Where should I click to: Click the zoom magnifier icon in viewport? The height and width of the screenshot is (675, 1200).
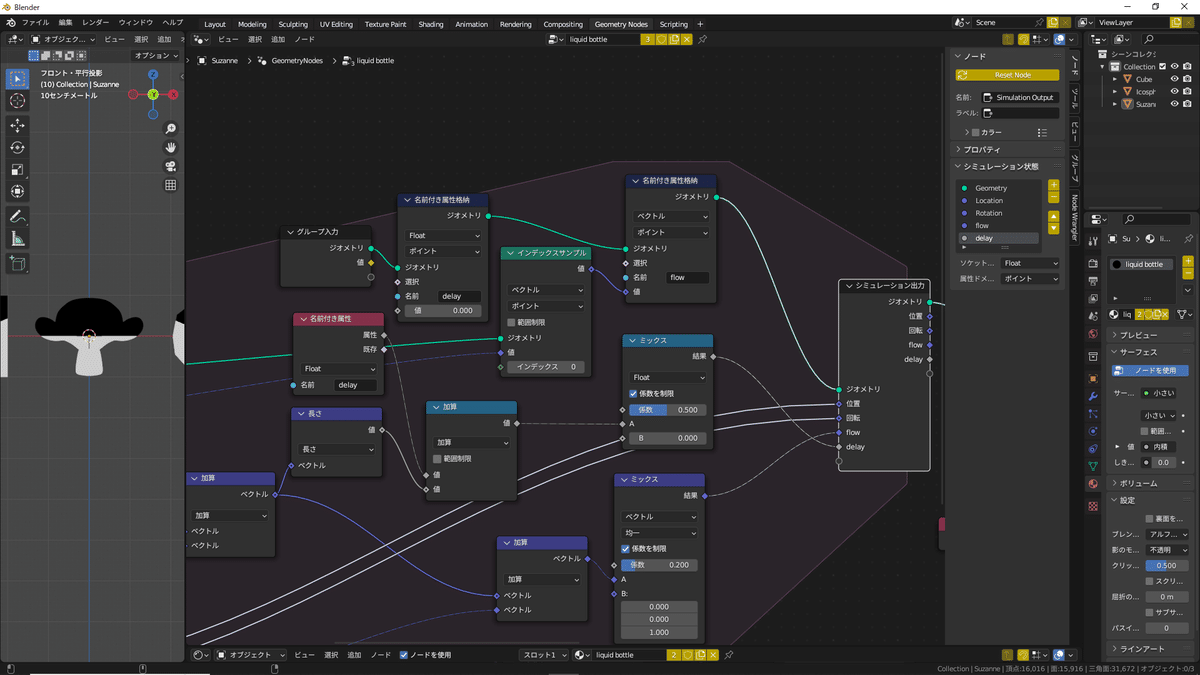point(171,129)
